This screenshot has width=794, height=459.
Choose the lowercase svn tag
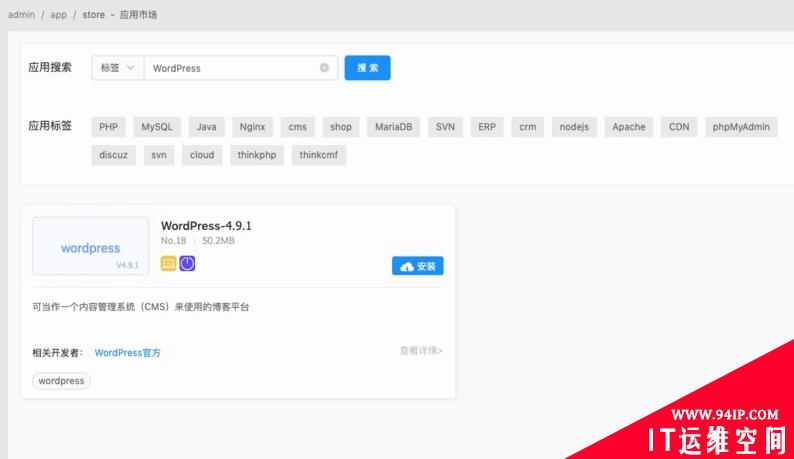tap(159, 155)
